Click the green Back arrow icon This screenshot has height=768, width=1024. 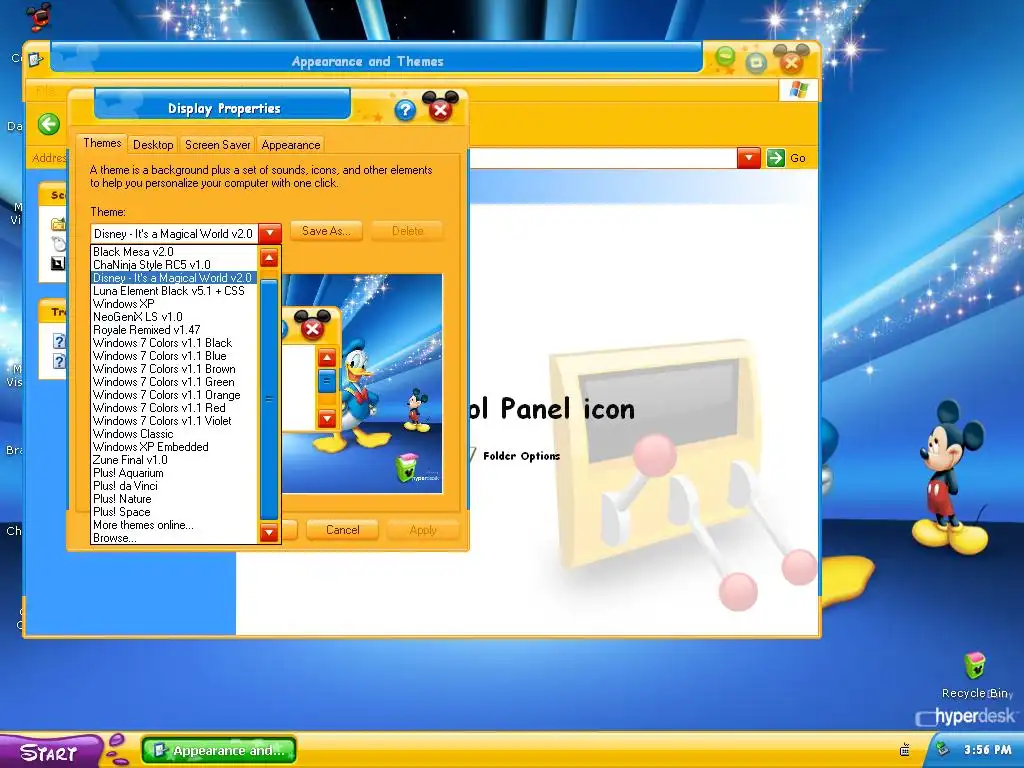pos(49,124)
